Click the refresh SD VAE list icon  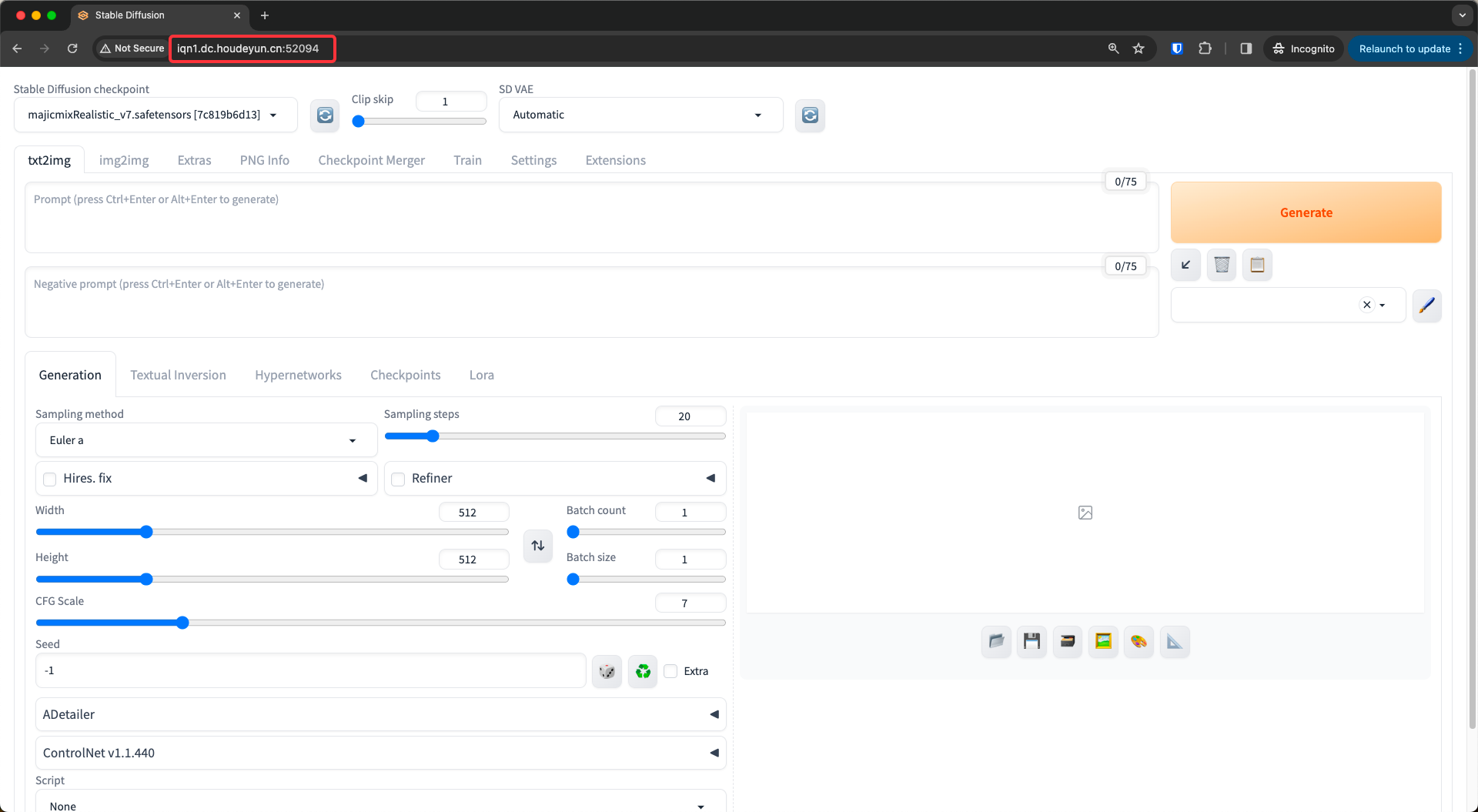(x=810, y=115)
